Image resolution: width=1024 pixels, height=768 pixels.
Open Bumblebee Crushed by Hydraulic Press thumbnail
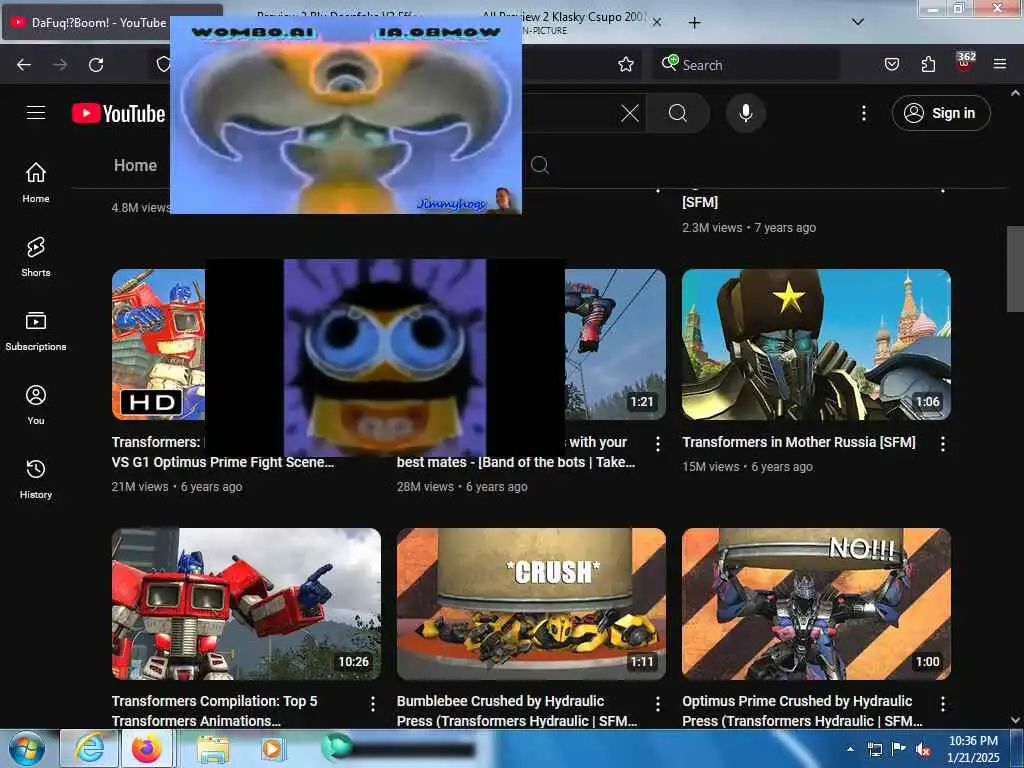532,604
